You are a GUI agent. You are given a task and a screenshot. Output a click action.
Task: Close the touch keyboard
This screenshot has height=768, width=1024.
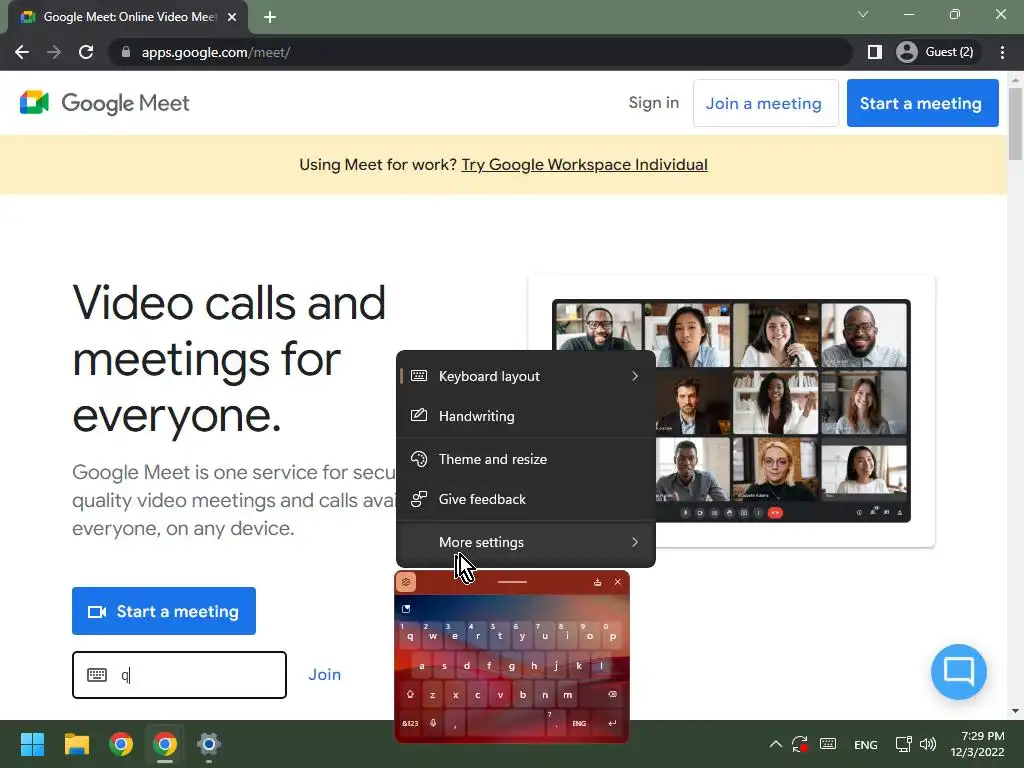[x=617, y=582]
